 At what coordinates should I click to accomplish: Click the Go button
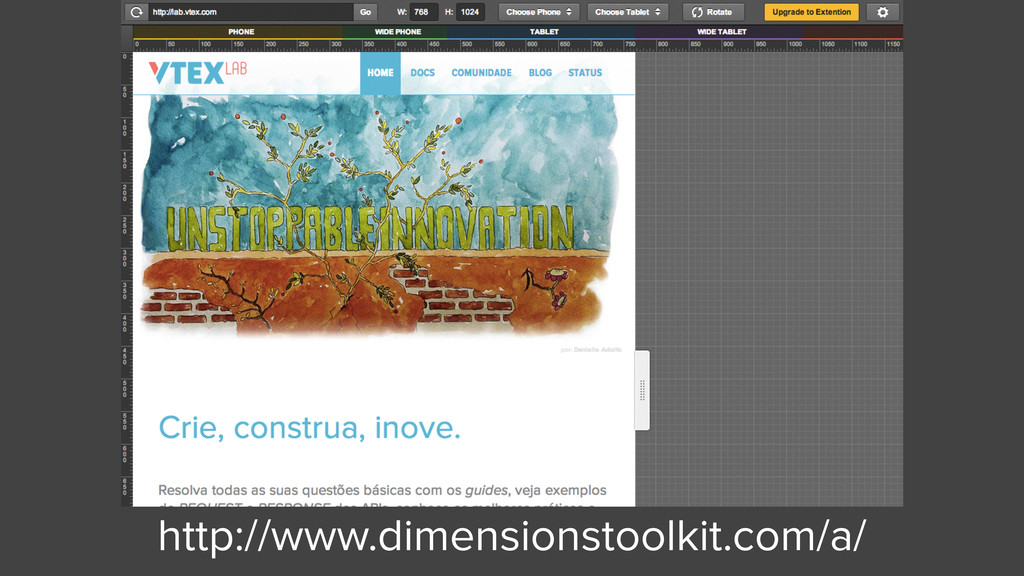365,12
